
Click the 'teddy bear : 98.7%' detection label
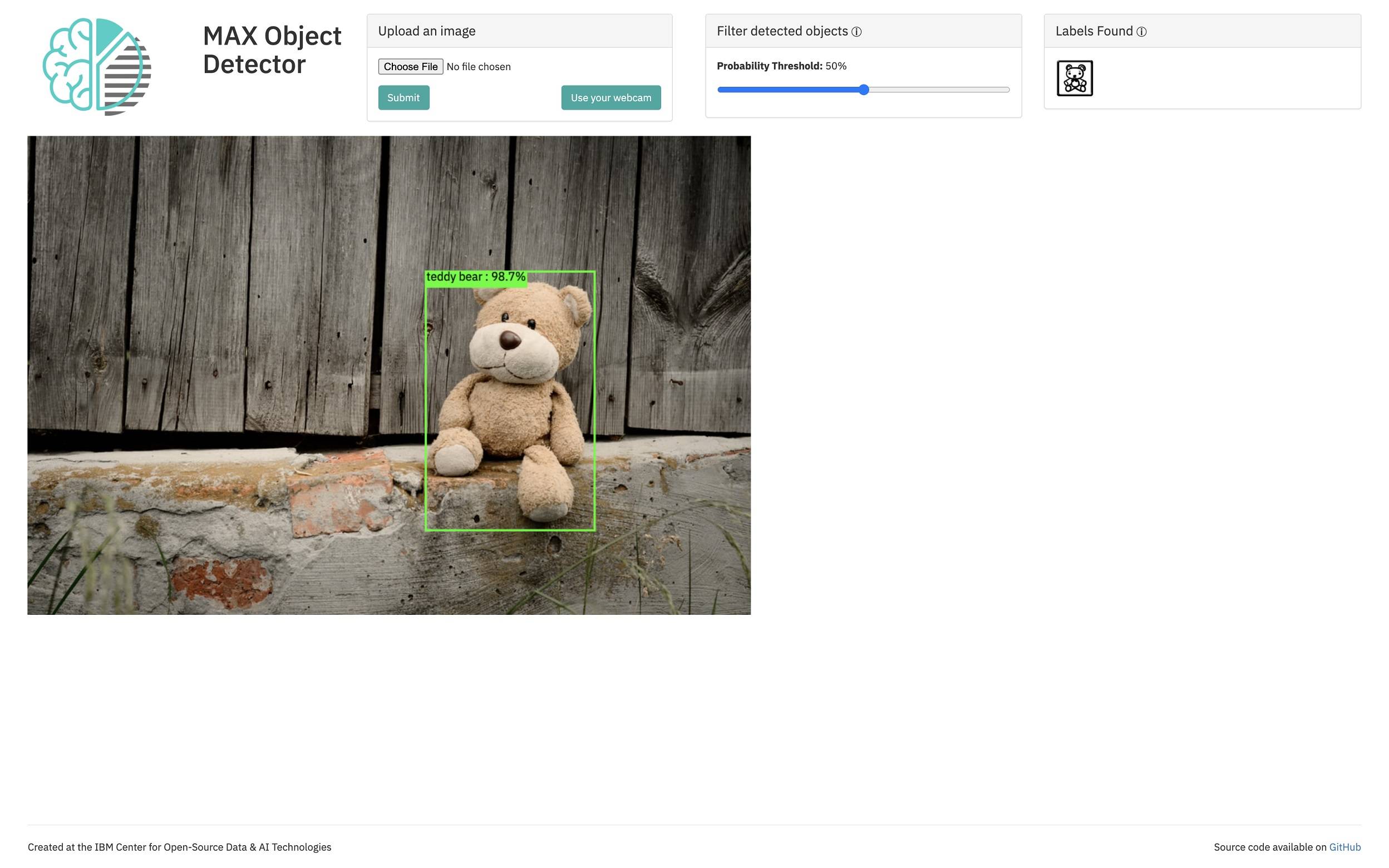tap(475, 277)
